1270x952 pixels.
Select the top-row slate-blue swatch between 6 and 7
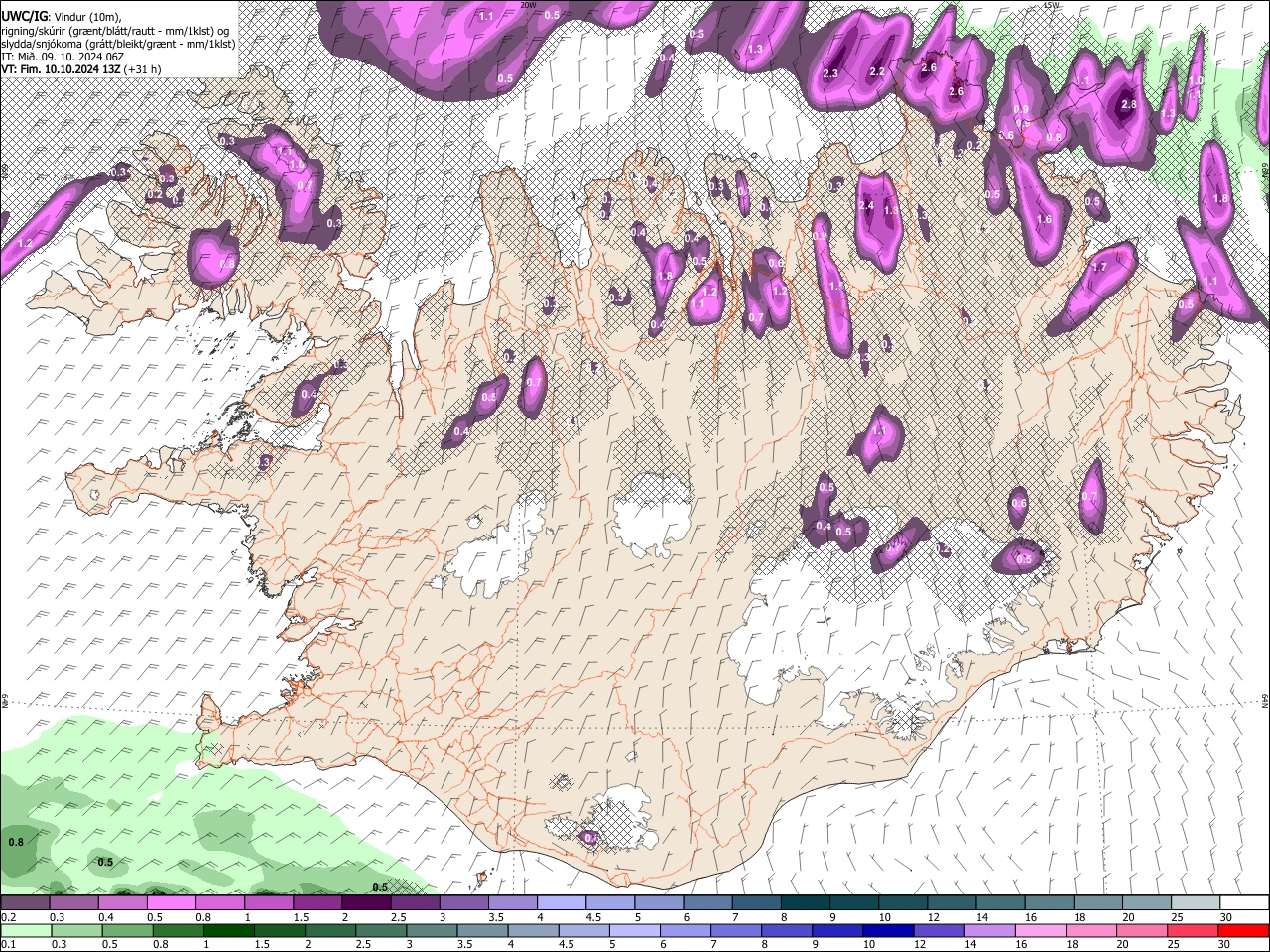point(706,903)
